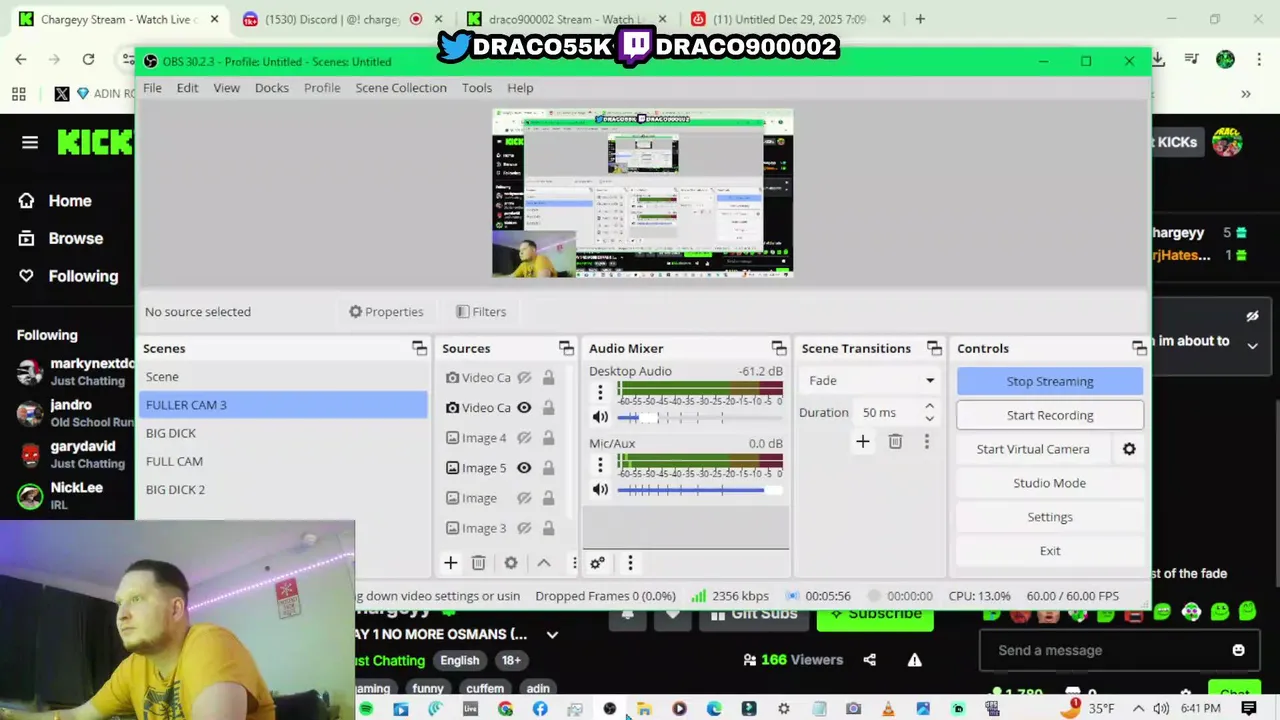Open Scene Transitions three-dot menu
Viewport: 1280px width, 720px height.
(x=927, y=441)
